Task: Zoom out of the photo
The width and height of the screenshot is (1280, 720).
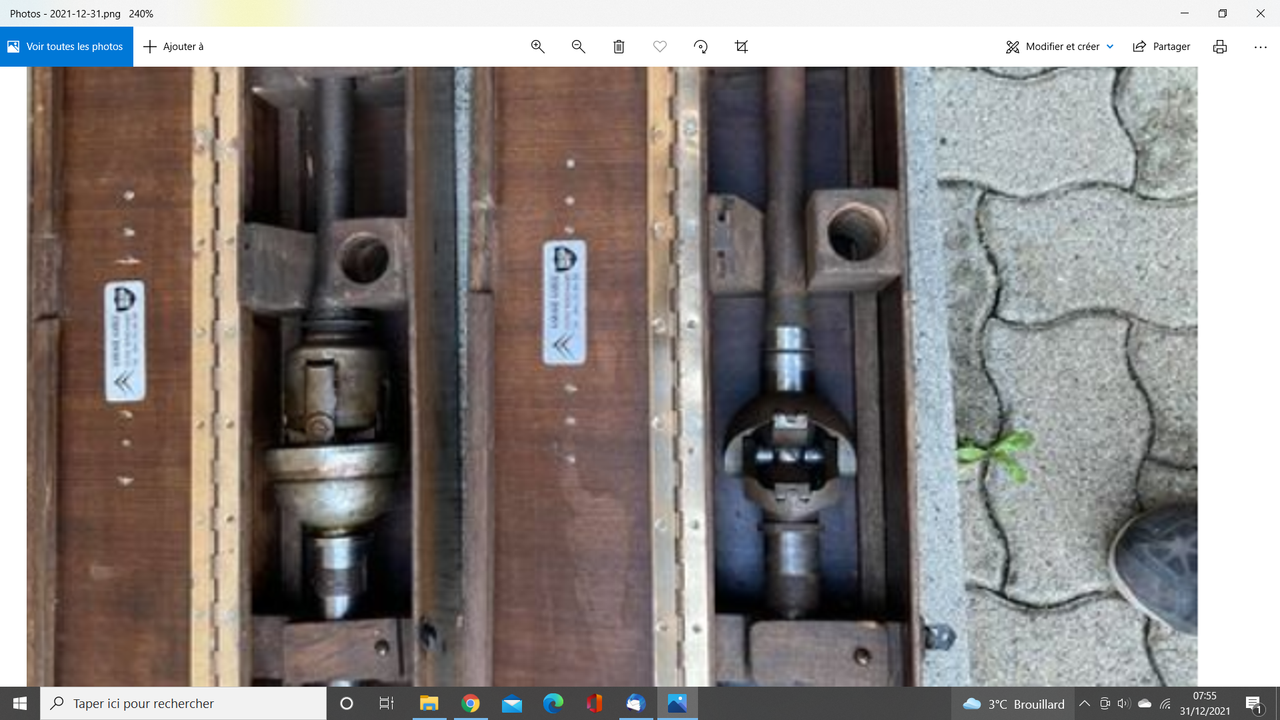Action: coord(578,47)
